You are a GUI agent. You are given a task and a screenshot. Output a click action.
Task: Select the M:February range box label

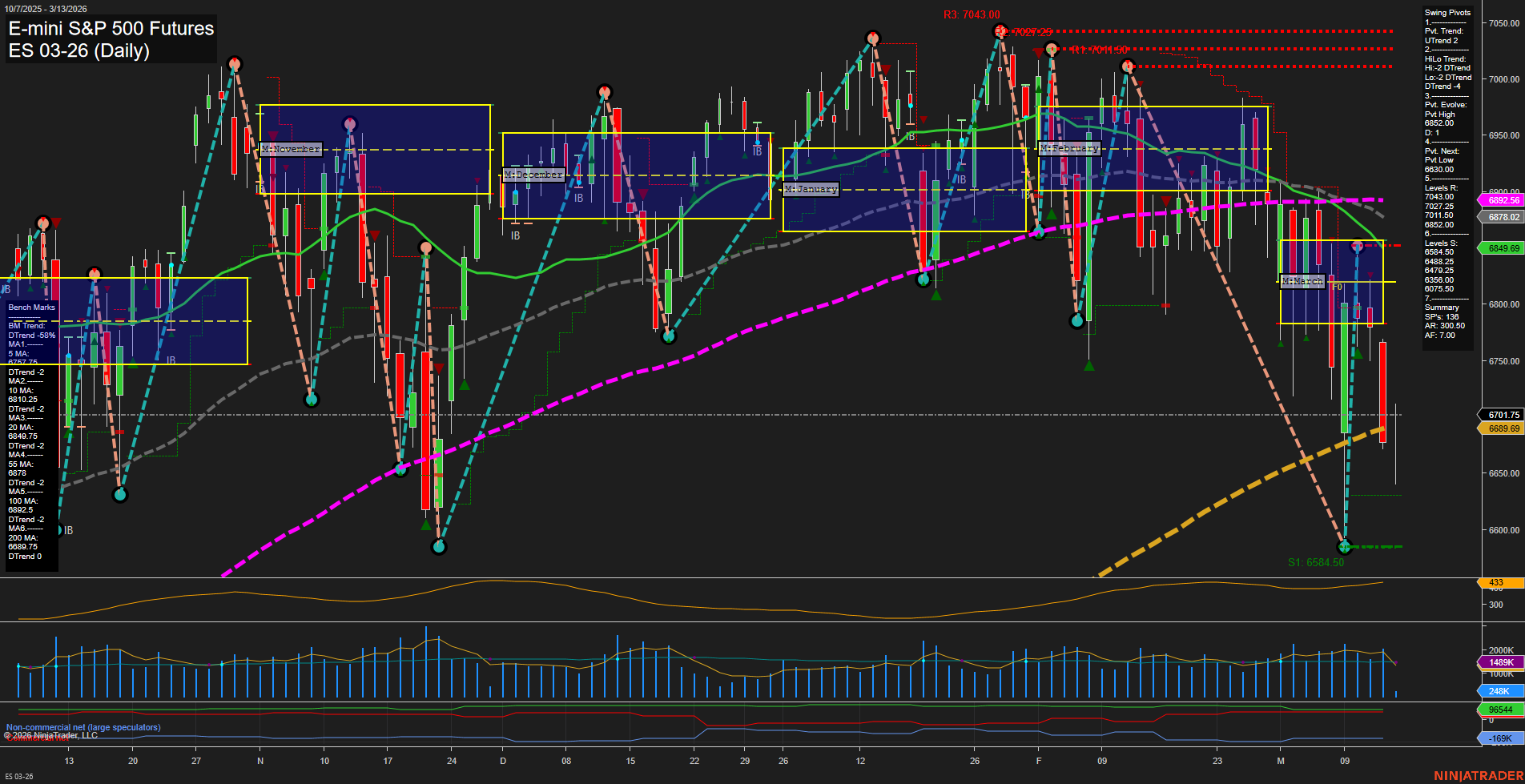click(x=1070, y=148)
